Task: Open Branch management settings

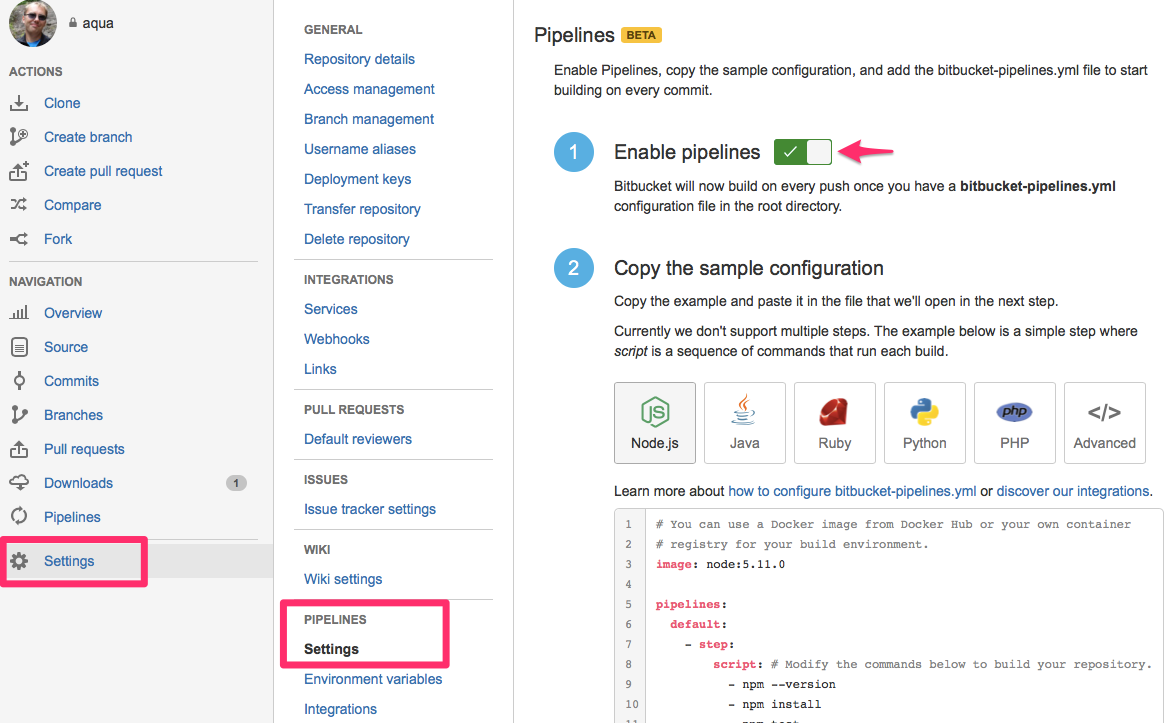Action: 369,120
